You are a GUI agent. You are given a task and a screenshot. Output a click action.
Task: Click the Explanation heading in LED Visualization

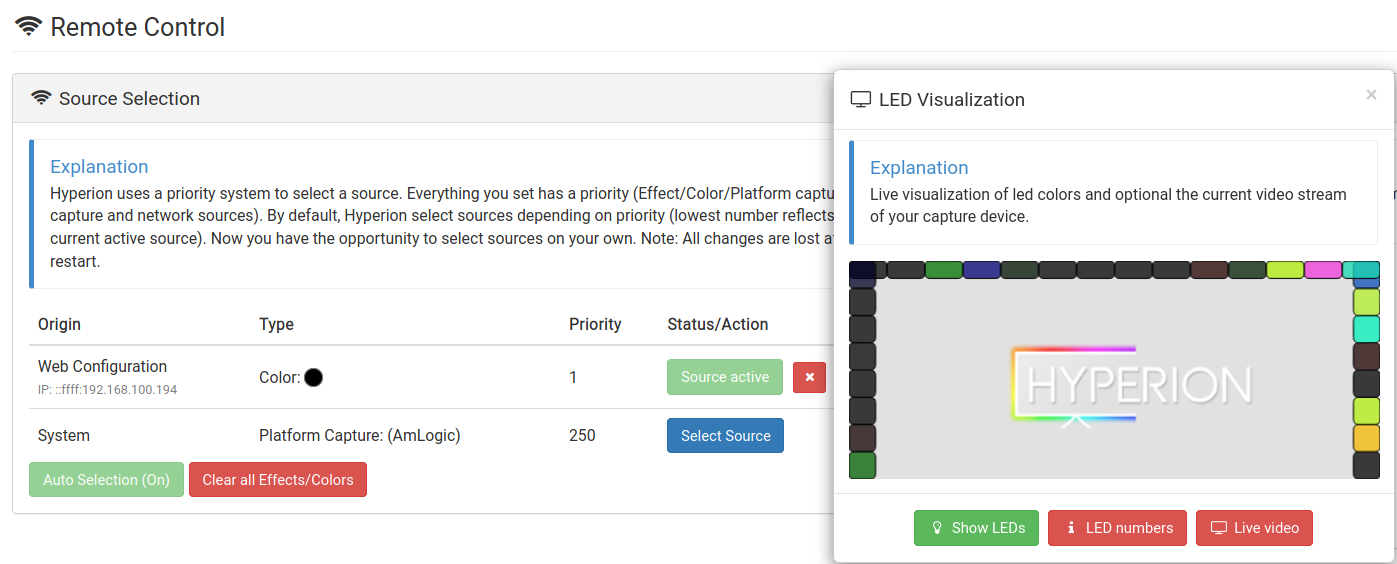(919, 168)
